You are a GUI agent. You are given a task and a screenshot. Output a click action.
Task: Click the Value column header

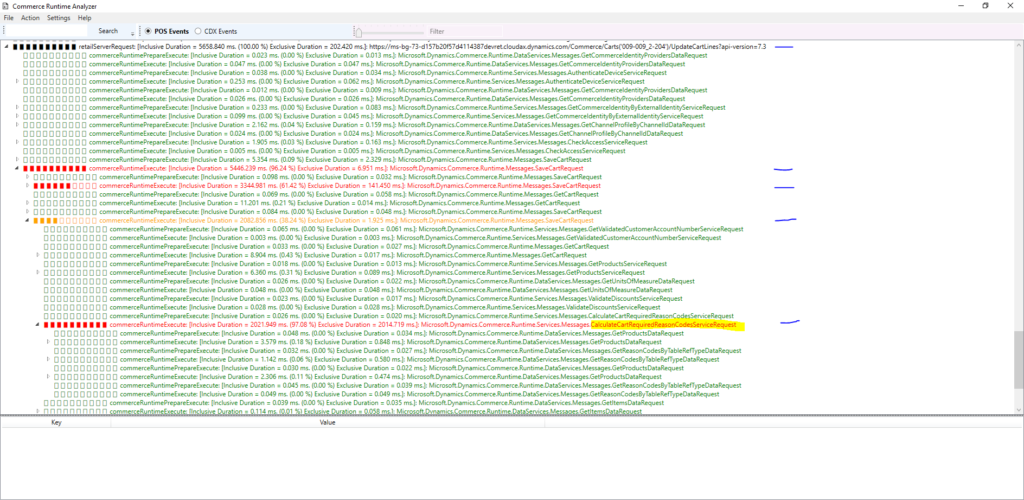point(327,422)
